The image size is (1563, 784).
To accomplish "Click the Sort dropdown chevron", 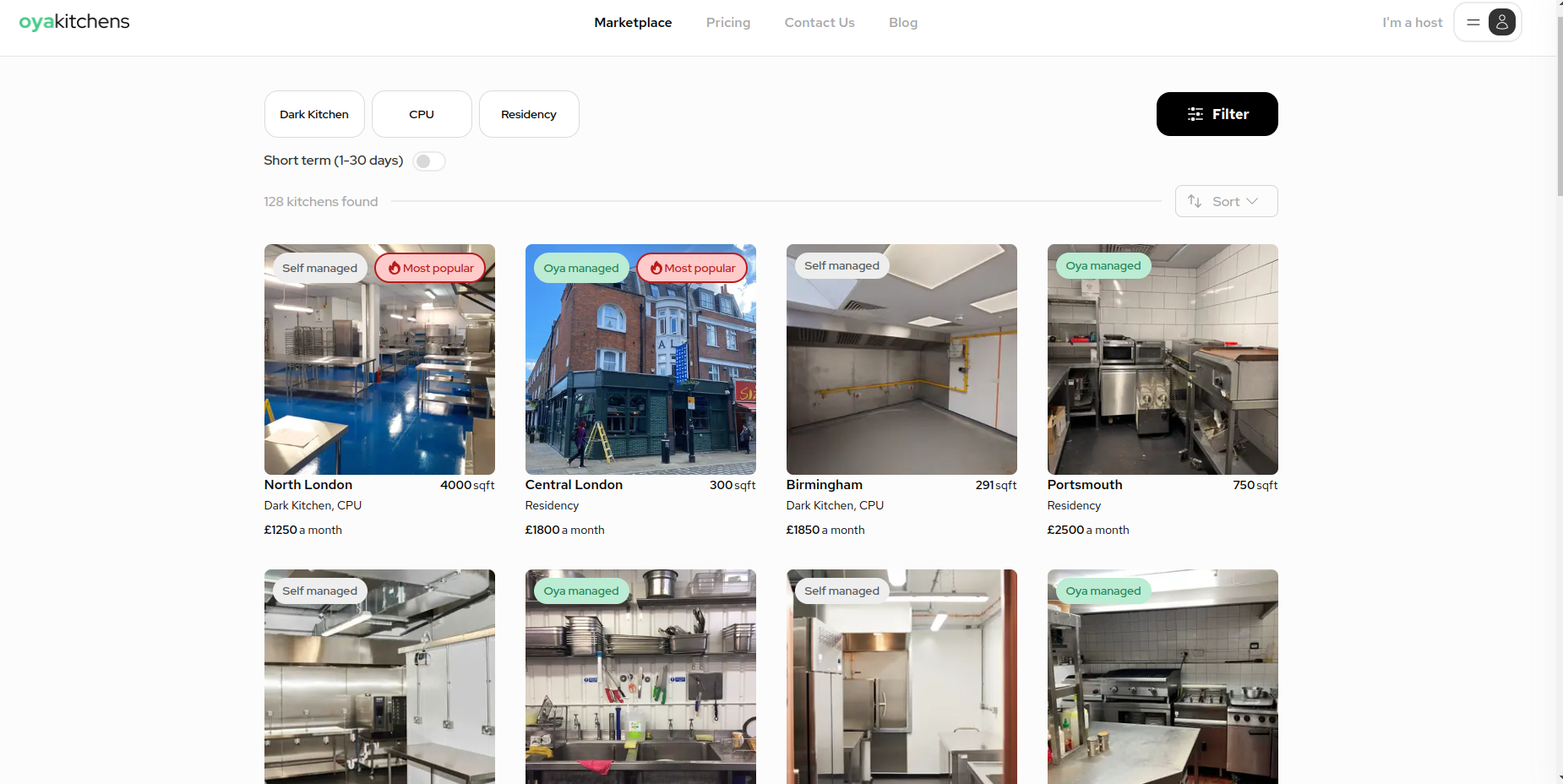I will (1252, 201).
